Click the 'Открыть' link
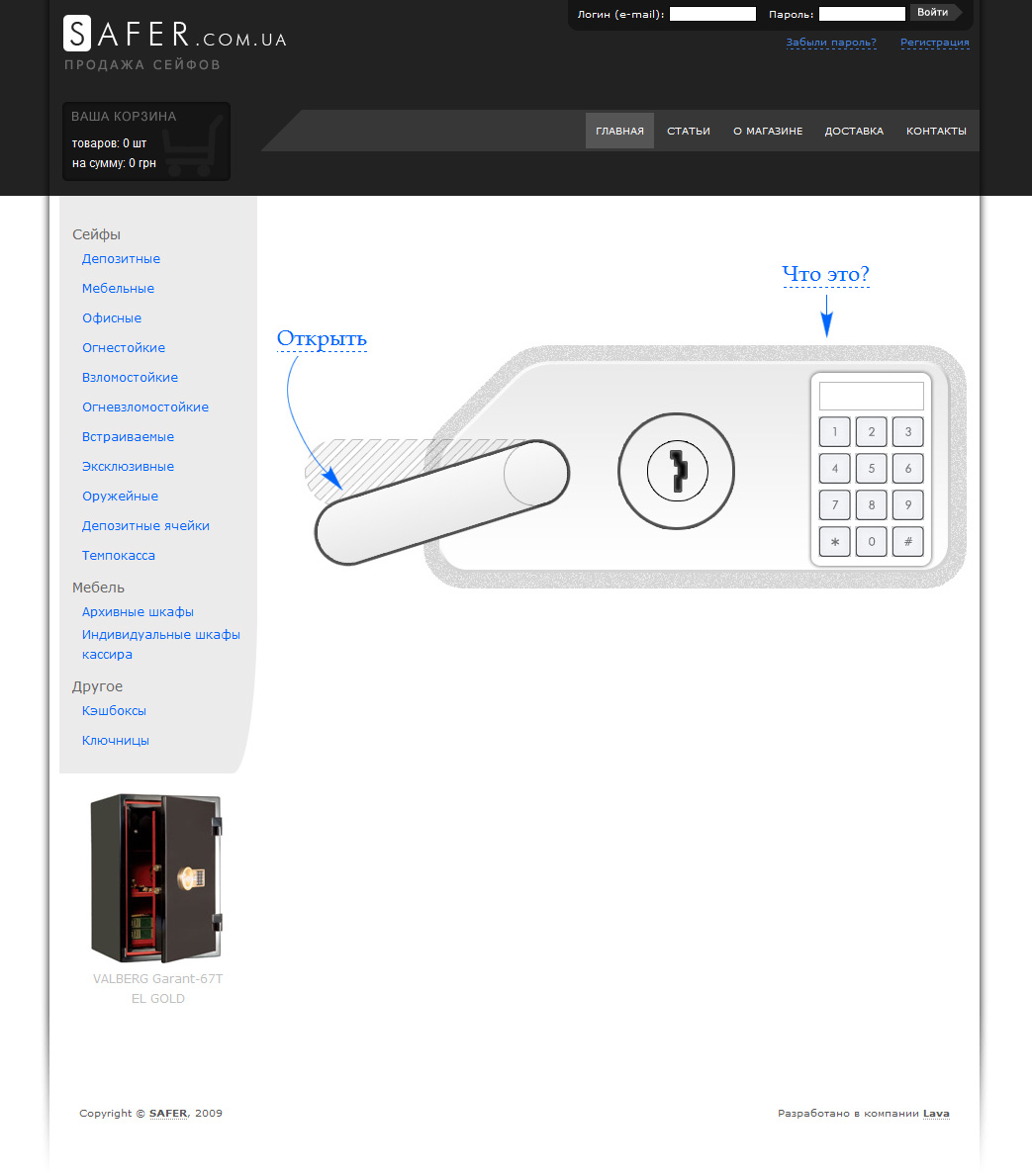This screenshot has height=1176, width=1032. 322,339
